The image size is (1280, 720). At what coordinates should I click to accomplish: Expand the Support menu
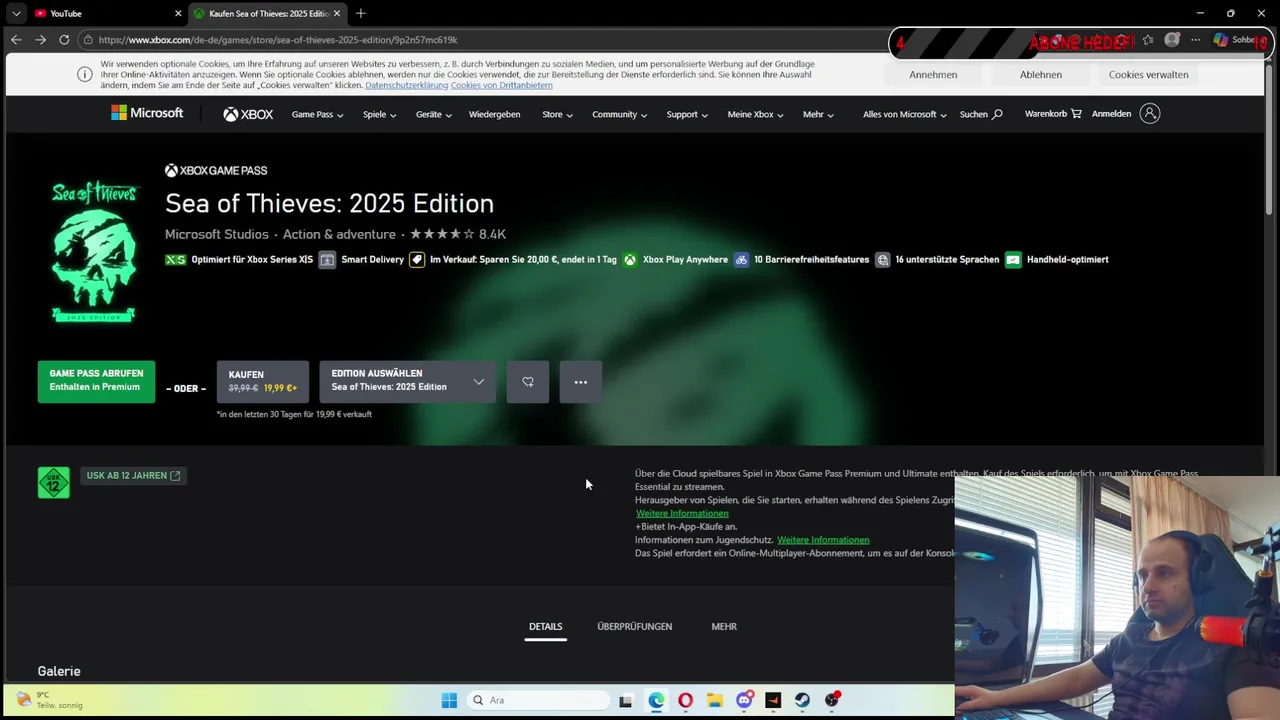coord(687,114)
